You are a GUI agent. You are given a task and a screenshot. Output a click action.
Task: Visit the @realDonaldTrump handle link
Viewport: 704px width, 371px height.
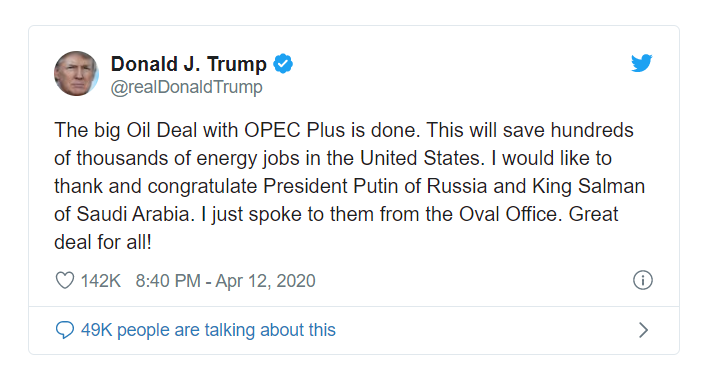tap(186, 87)
